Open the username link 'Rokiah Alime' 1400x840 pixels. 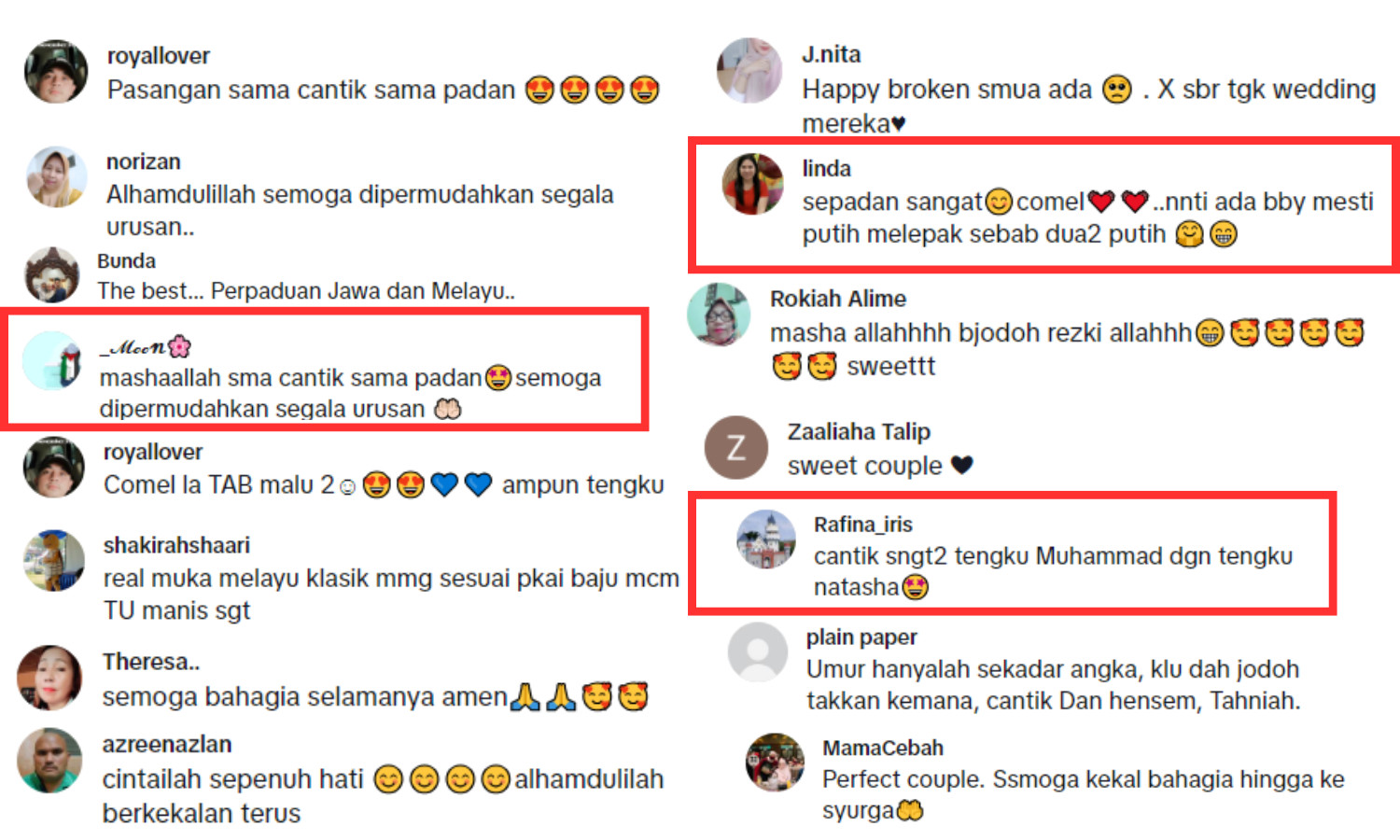click(838, 299)
